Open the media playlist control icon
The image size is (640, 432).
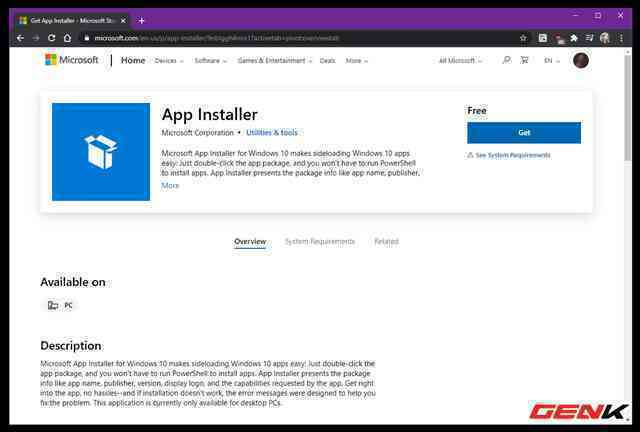pos(589,38)
